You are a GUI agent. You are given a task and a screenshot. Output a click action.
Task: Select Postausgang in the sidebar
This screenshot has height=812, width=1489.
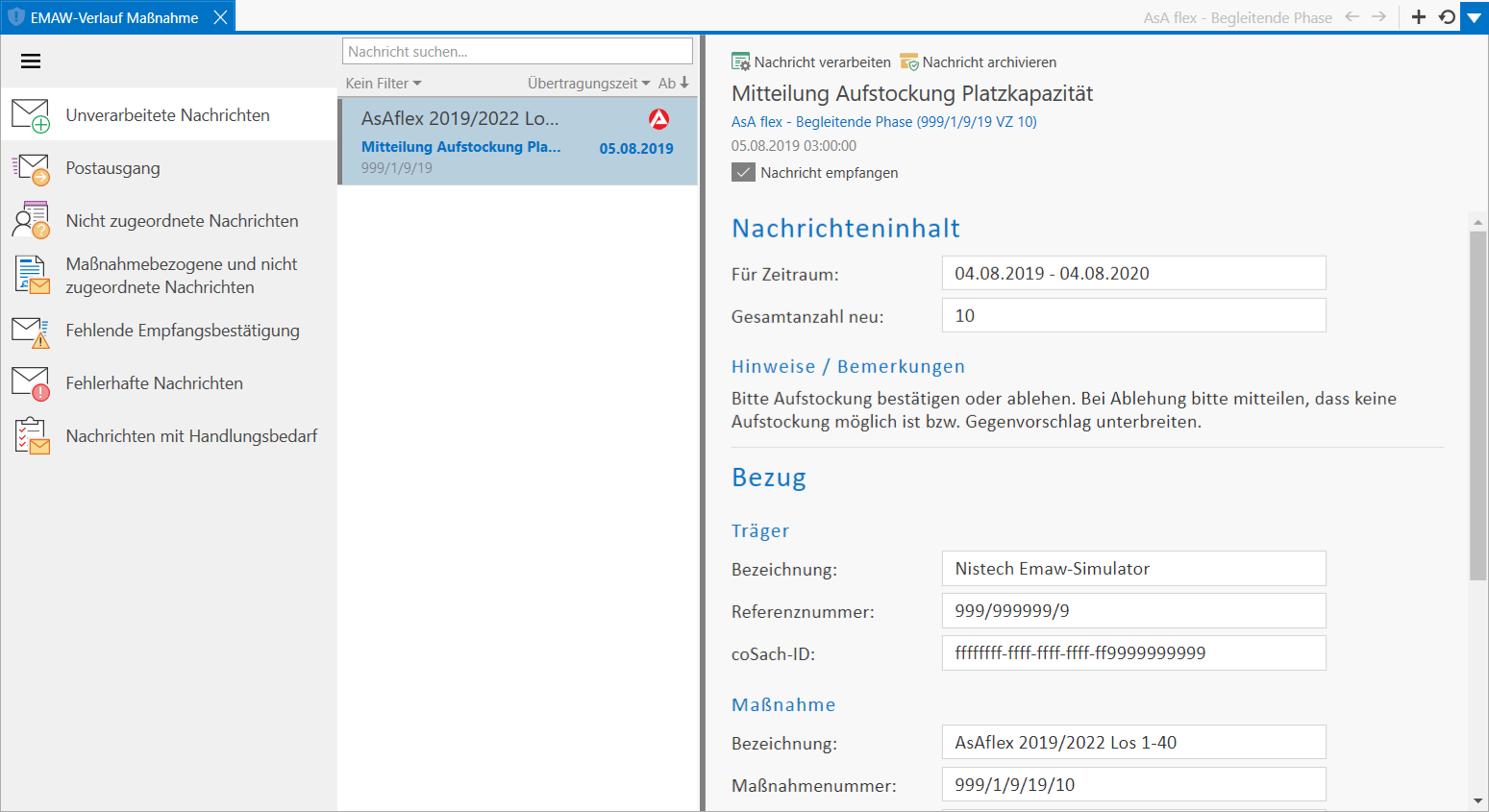(x=112, y=168)
